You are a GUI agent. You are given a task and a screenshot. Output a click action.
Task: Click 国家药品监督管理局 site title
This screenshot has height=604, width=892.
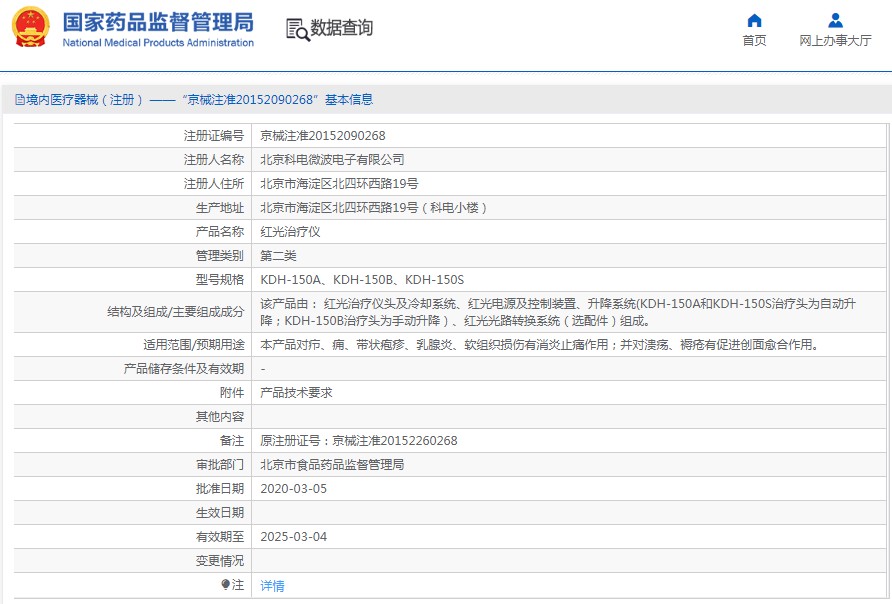click(158, 22)
